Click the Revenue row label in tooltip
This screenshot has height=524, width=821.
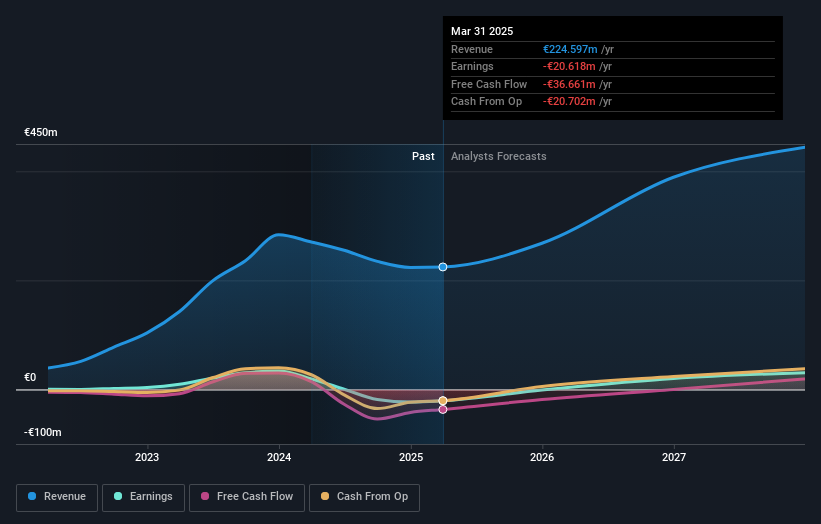point(472,49)
